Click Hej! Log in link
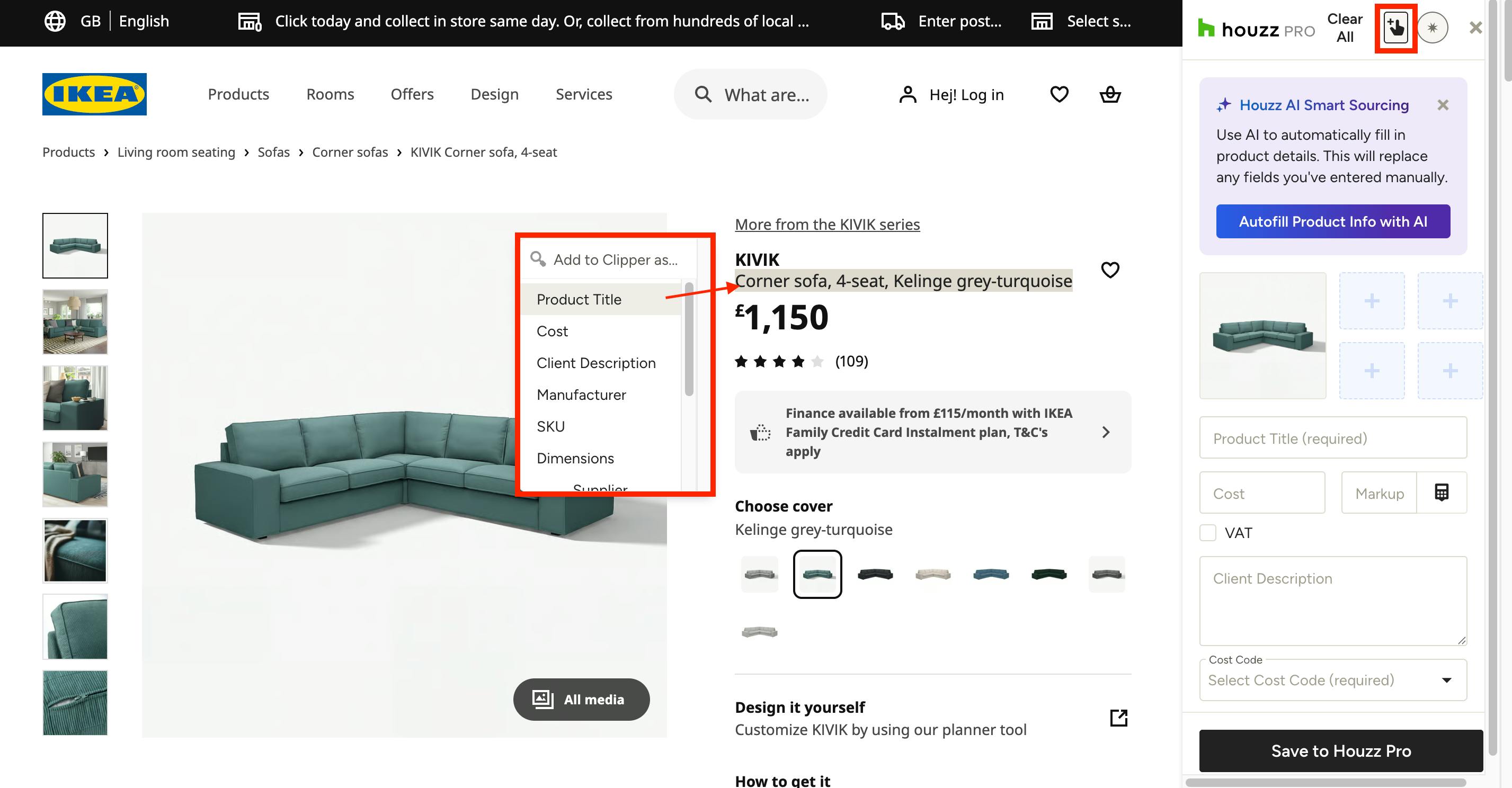Image resolution: width=1512 pixels, height=788 pixels. 966,94
